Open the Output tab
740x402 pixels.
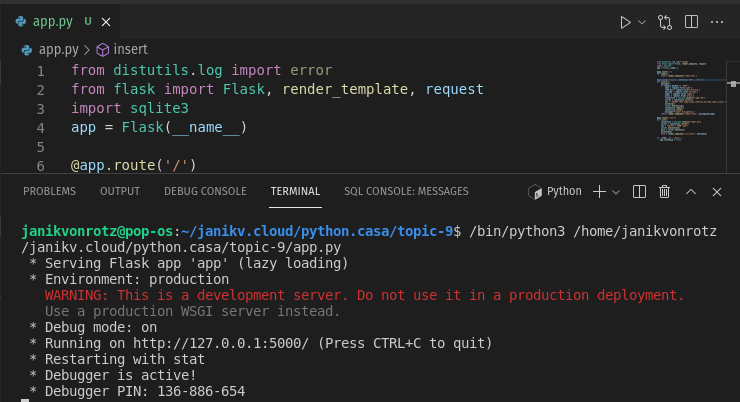click(120, 191)
